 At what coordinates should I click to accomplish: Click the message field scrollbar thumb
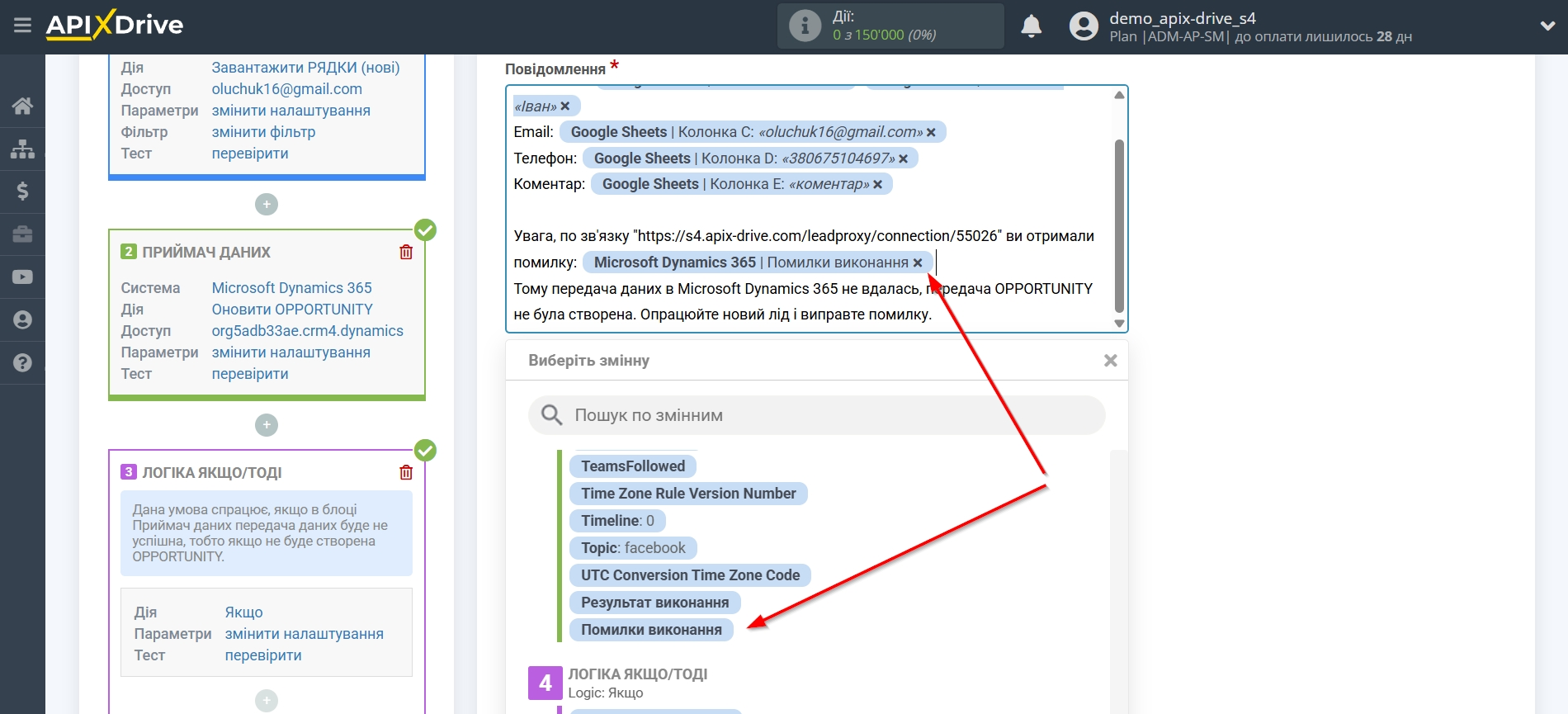coord(1119,225)
